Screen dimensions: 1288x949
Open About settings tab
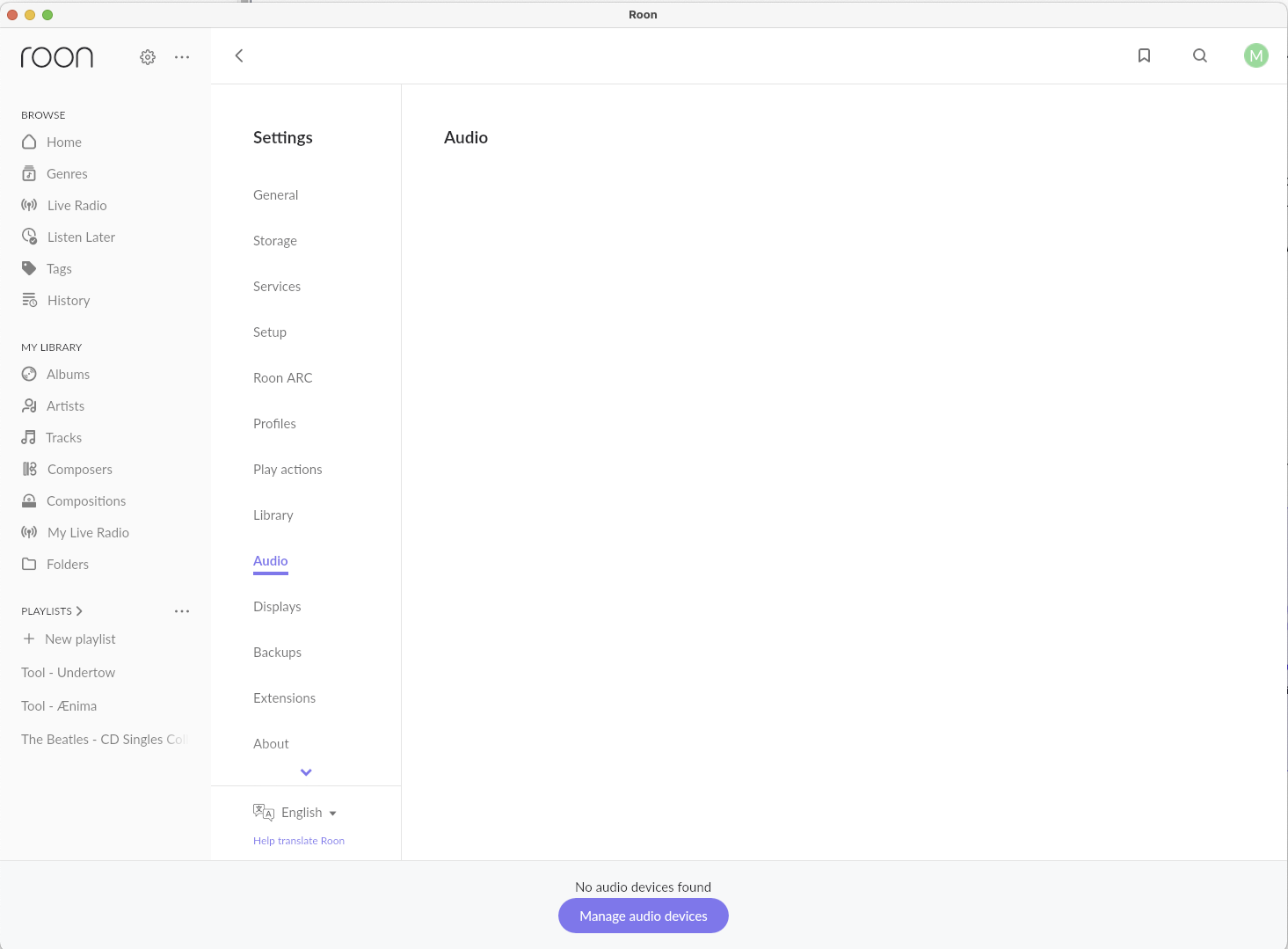point(271,744)
